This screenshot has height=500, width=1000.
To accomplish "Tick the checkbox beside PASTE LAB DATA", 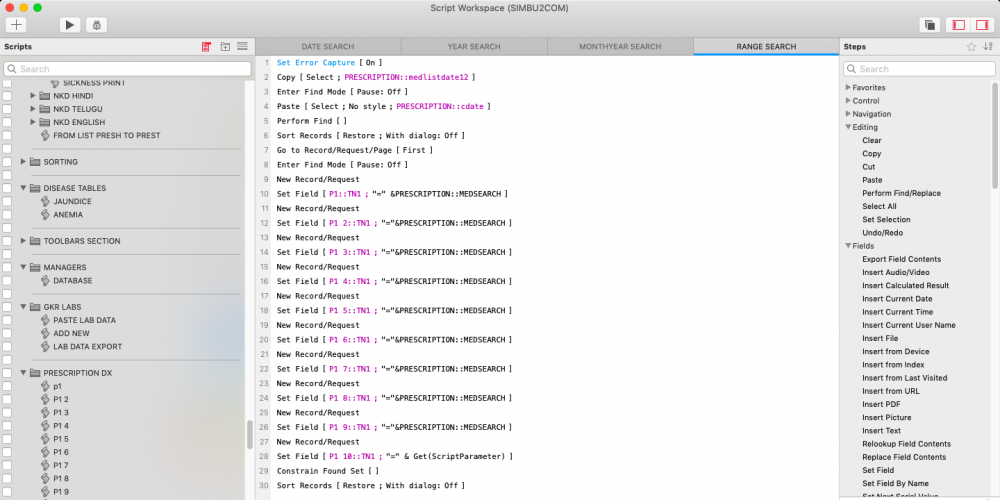I will [x=7, y=320].
